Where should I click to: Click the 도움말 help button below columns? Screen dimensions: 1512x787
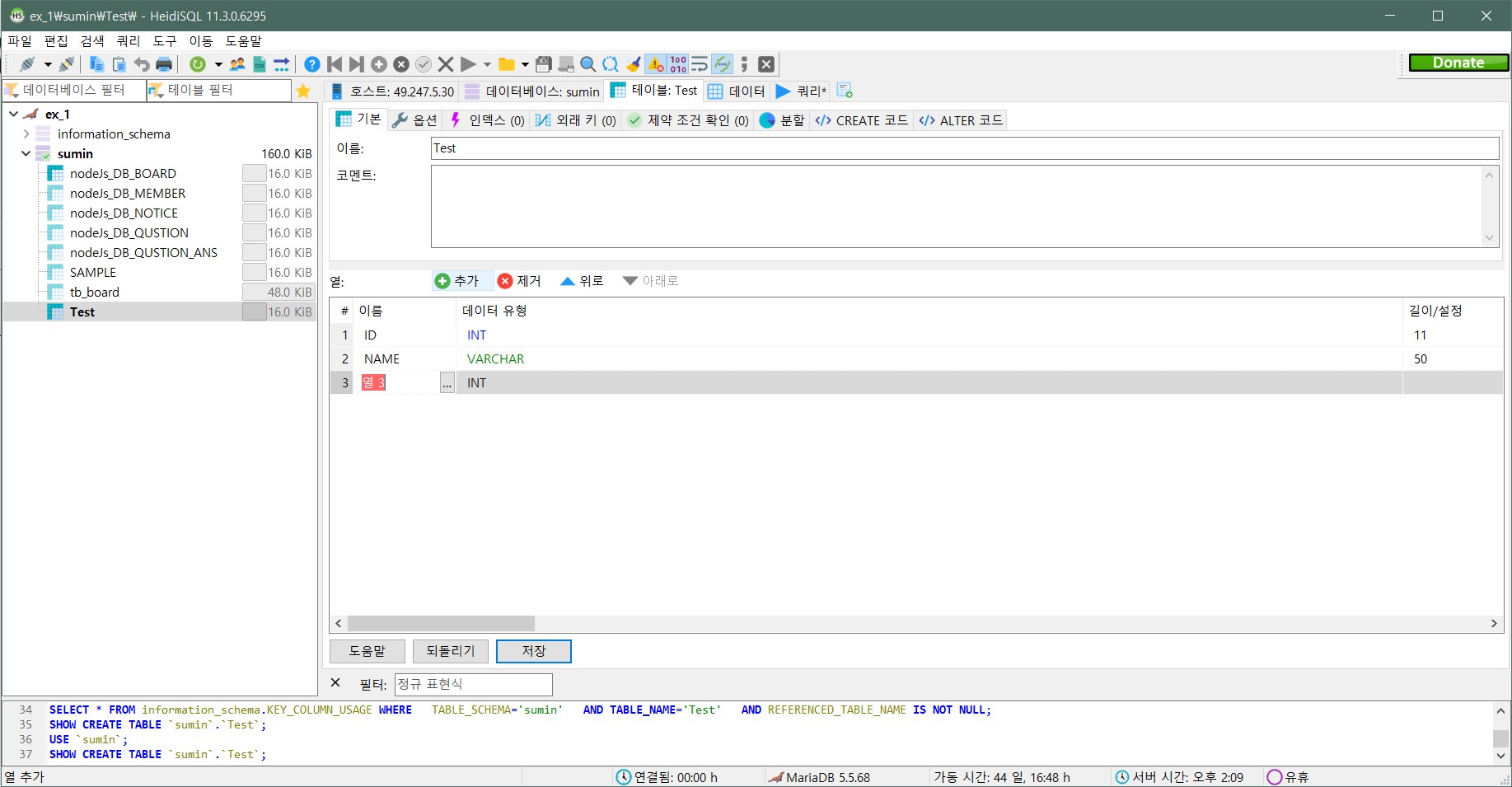point(367,651)
